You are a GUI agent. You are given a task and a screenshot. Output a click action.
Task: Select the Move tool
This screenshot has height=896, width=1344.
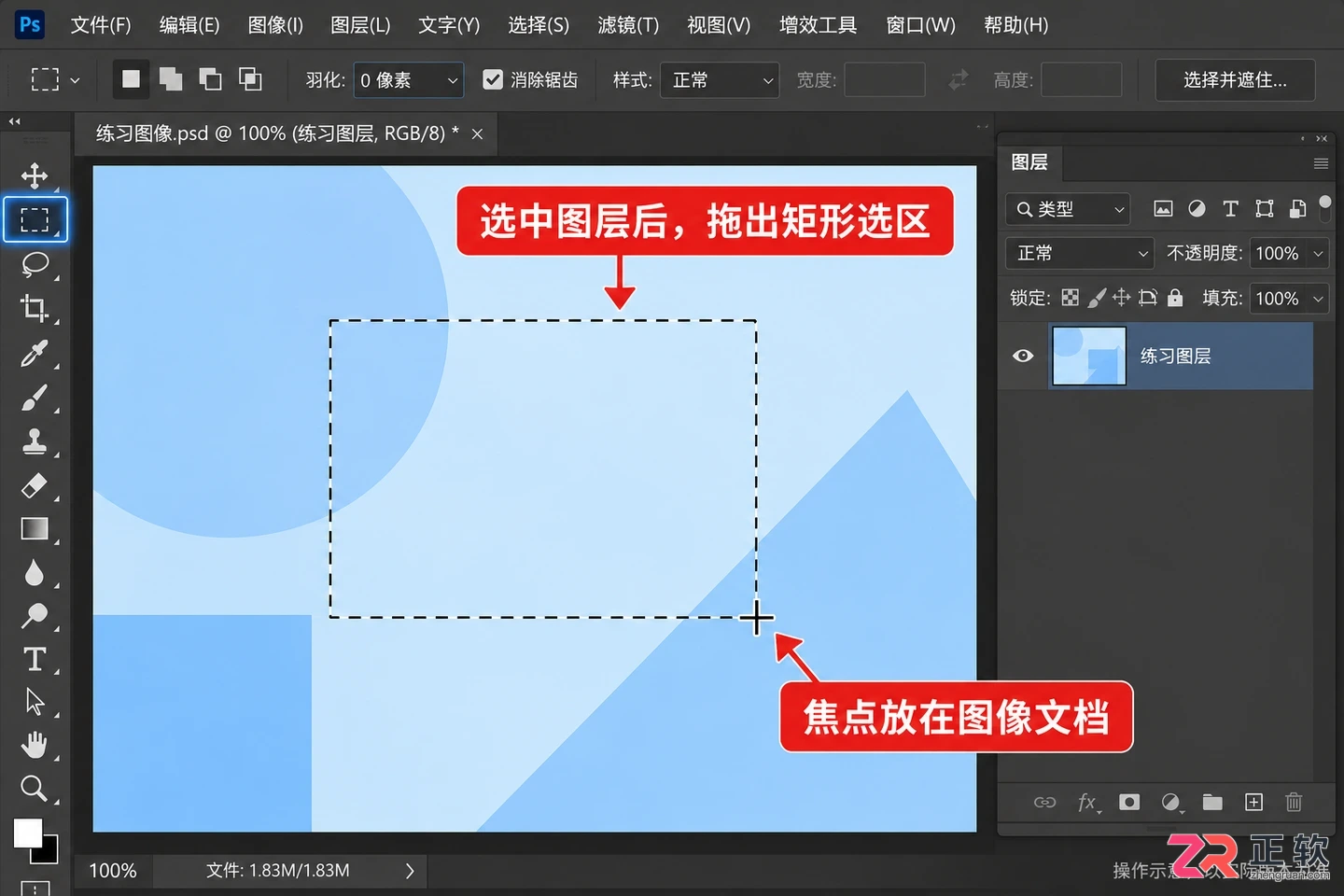tap(35, 175)
